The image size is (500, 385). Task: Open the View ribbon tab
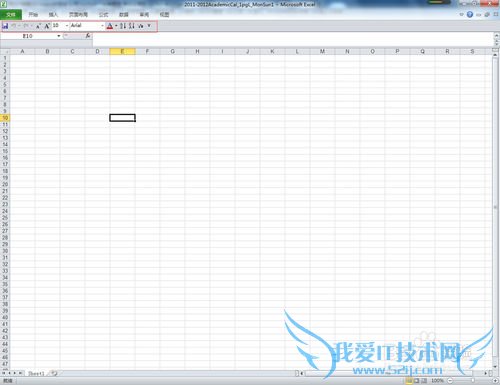164,15
